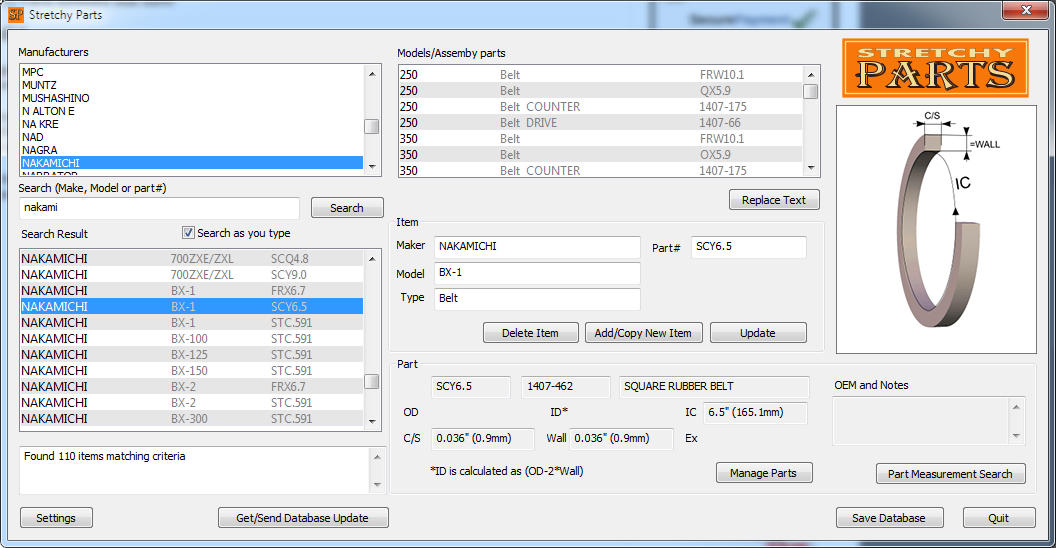The width and height of the screenshot is (1056, 548).
Task: Select manufacturer MUNTZ
Action: [x=192, y=85]
